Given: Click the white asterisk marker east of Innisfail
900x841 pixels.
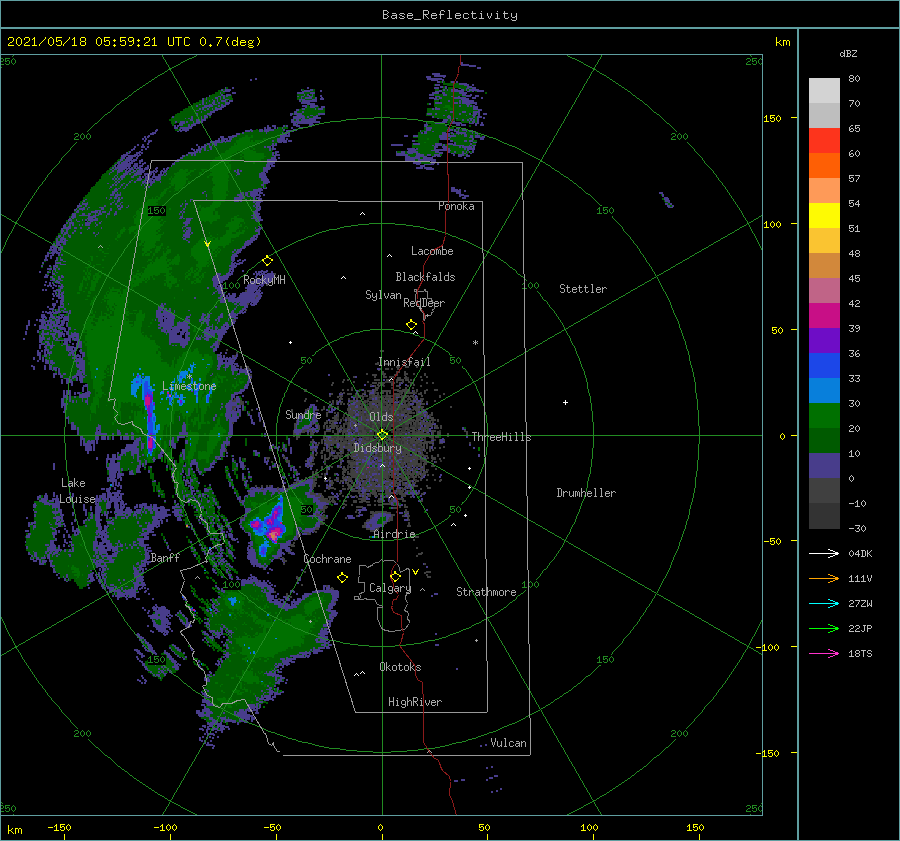Looking at the screenshot, I should click(475, 343).
